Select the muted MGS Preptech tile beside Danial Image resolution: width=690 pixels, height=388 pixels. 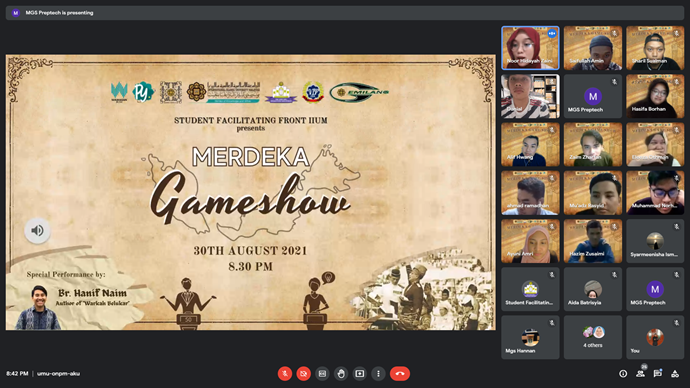click(x=593, y=96)
